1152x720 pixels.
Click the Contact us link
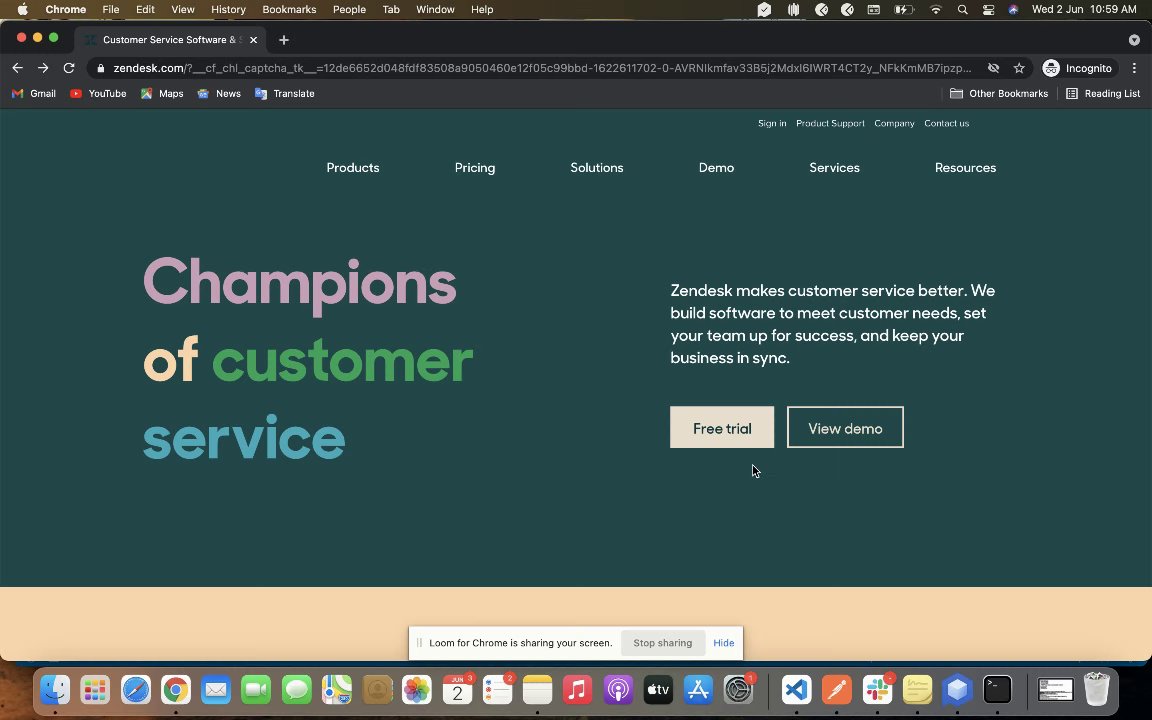point(946,123)
